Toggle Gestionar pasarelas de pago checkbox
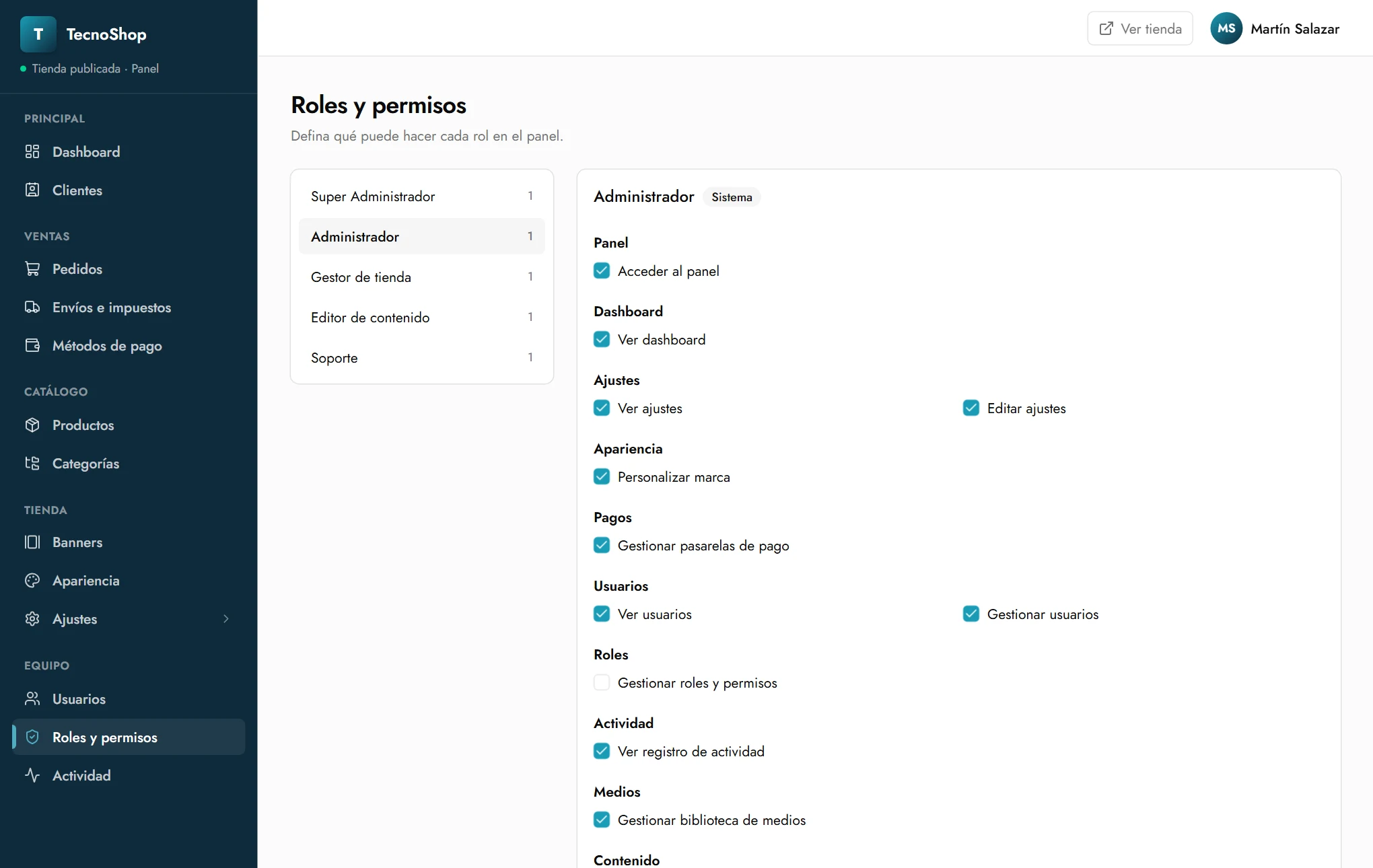 [x=602, y=545]
